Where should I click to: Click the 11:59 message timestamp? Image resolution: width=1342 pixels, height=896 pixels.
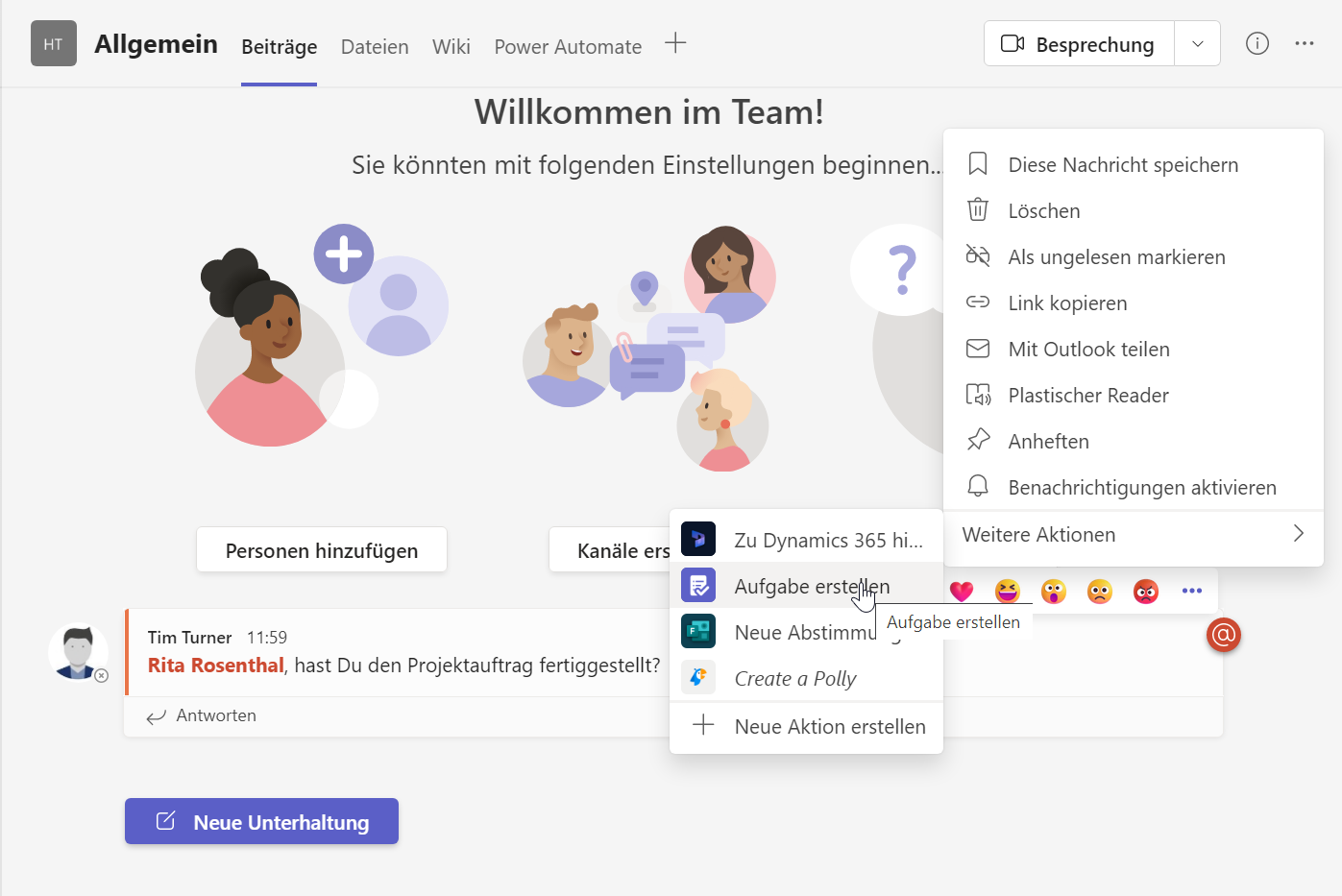pos(267,637)
